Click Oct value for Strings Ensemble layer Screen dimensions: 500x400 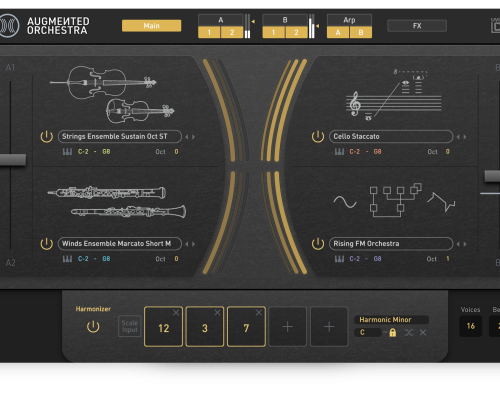[176, 152]
